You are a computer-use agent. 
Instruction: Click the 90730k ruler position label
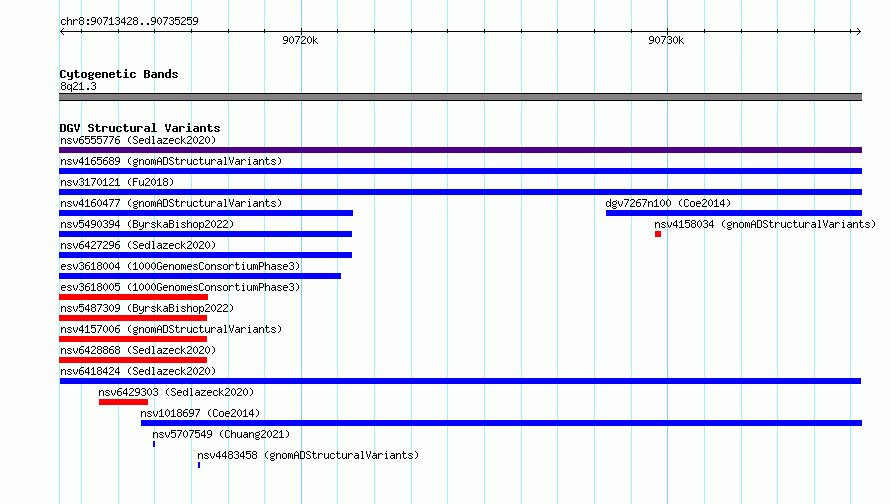click(666, 40)
